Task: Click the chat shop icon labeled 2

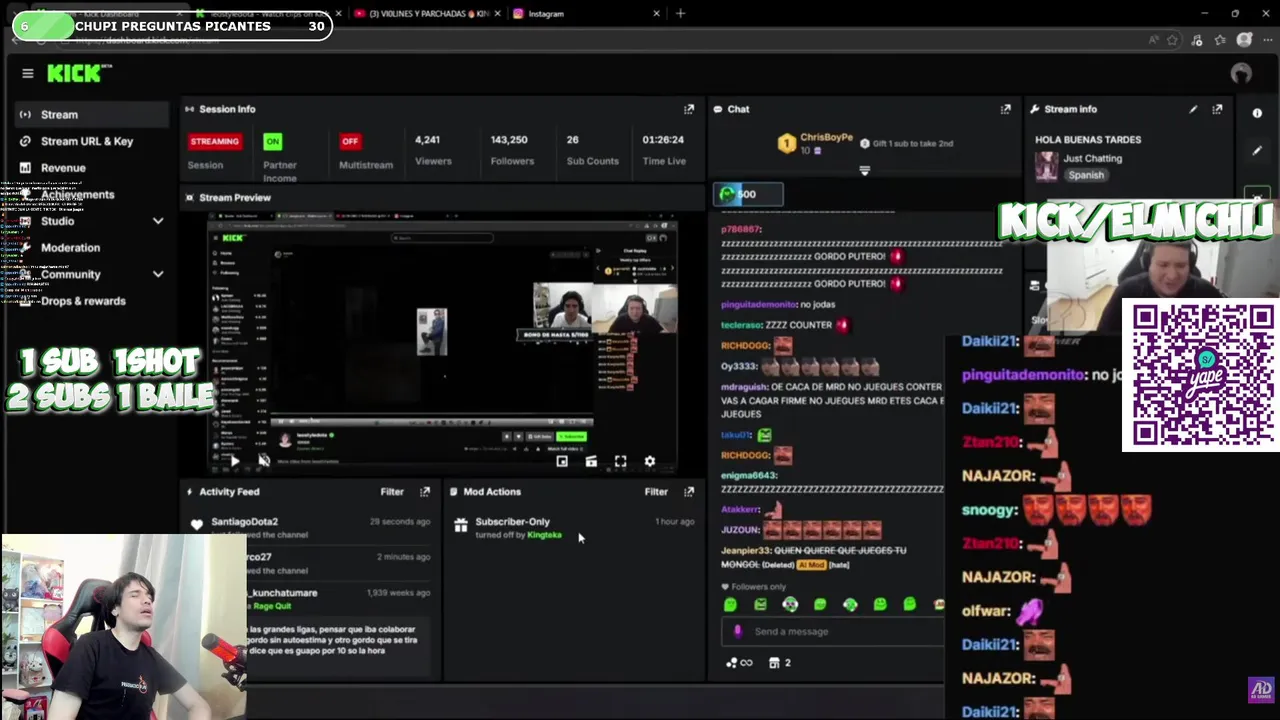Action: point(779,662)
